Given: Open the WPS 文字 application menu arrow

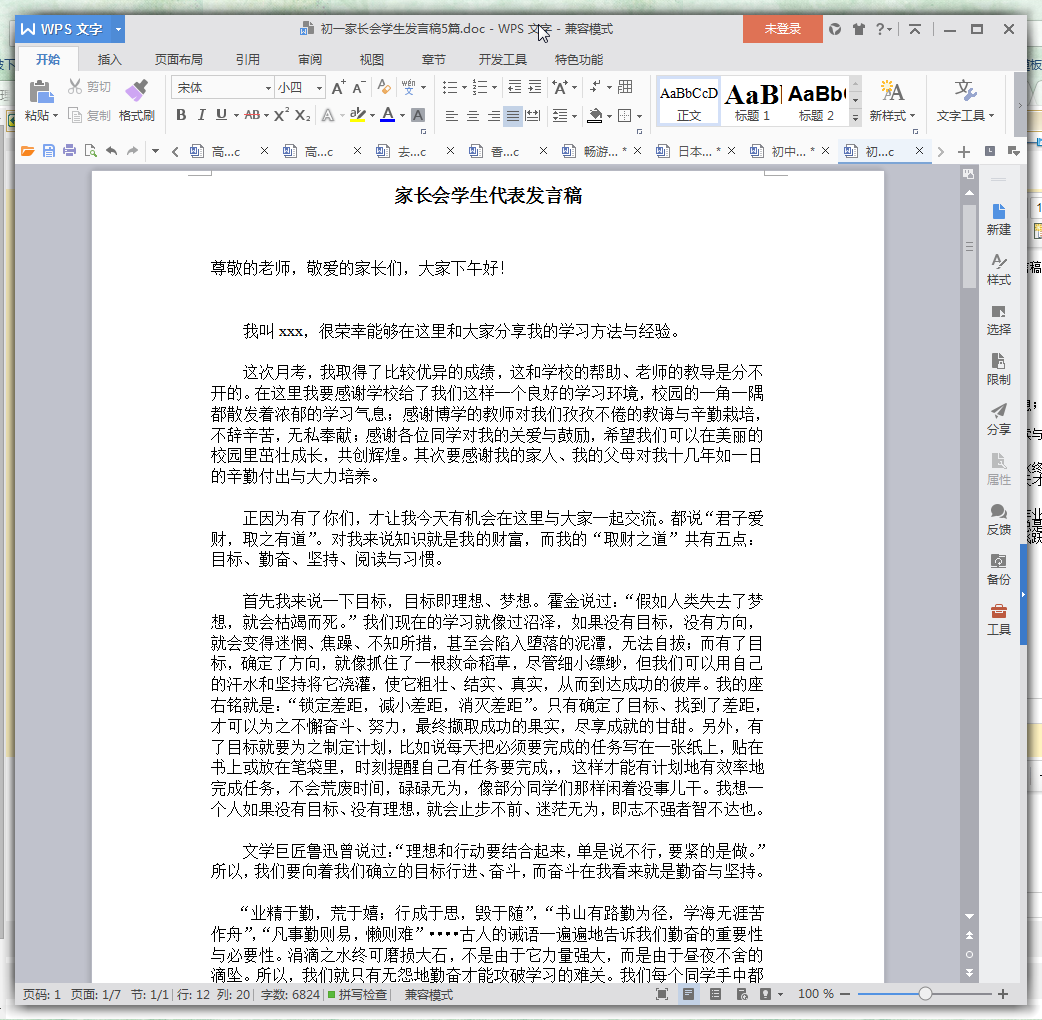Looking at the screenshot, I should [118, 29].
